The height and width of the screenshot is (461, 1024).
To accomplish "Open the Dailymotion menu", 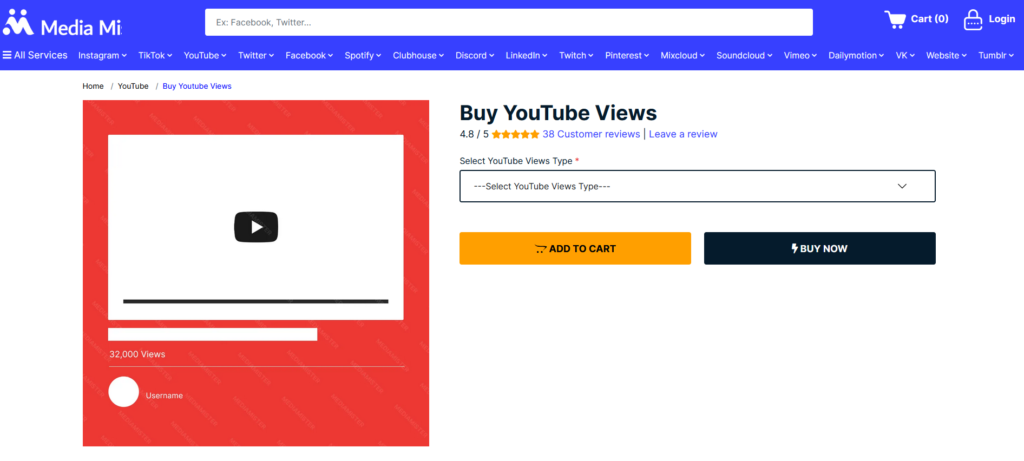I will (x=857, y=56).
